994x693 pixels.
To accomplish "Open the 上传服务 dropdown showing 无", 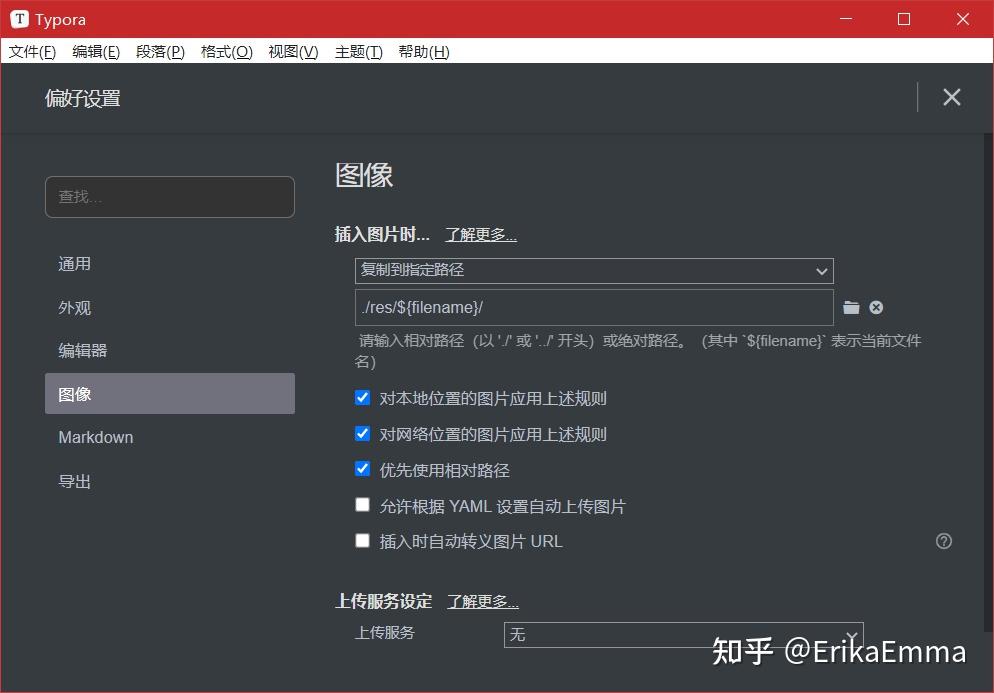I will click(x=683, y=634).
